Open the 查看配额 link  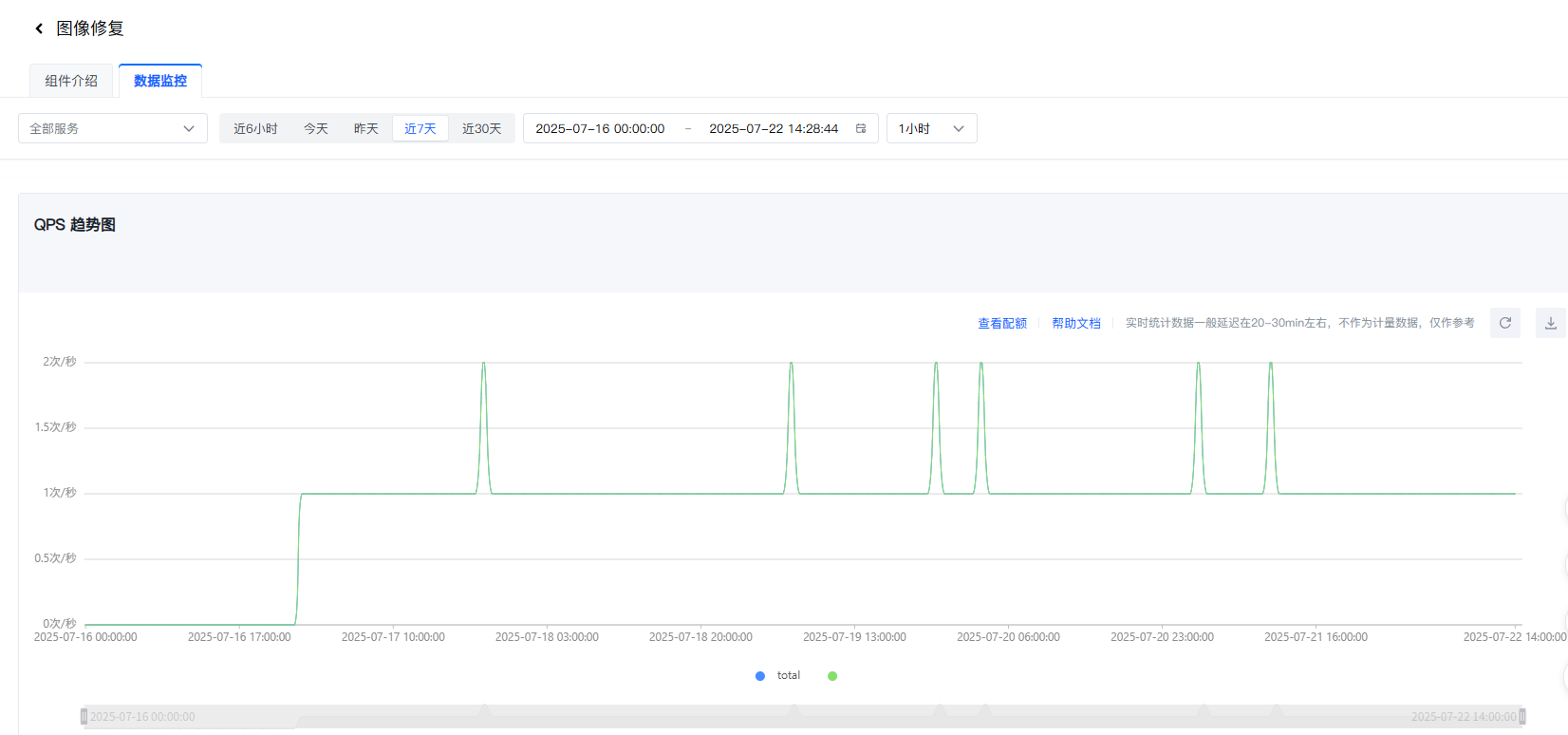[1002, 323]
